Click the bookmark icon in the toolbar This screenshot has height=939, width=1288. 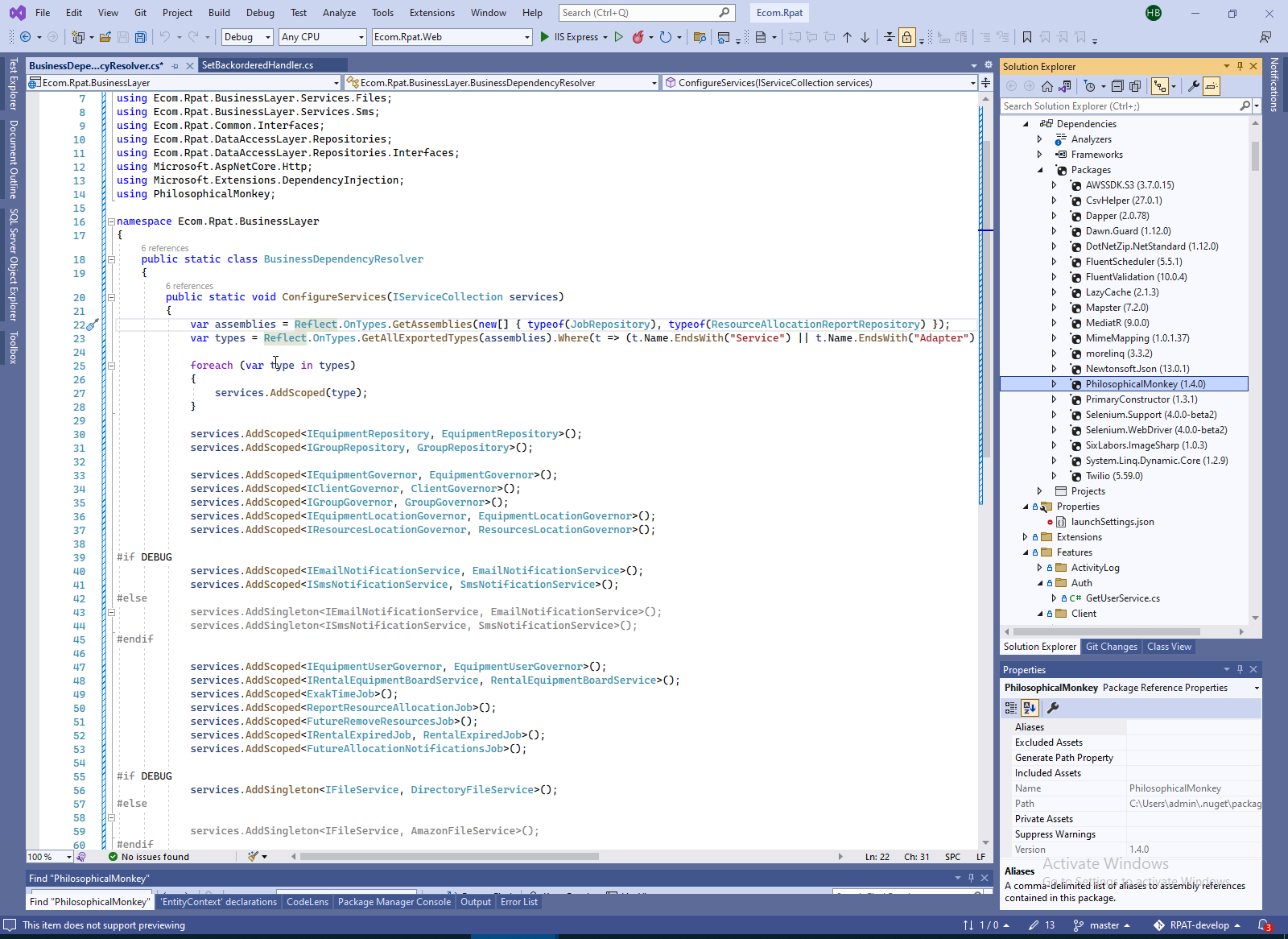click(1027, 37)
